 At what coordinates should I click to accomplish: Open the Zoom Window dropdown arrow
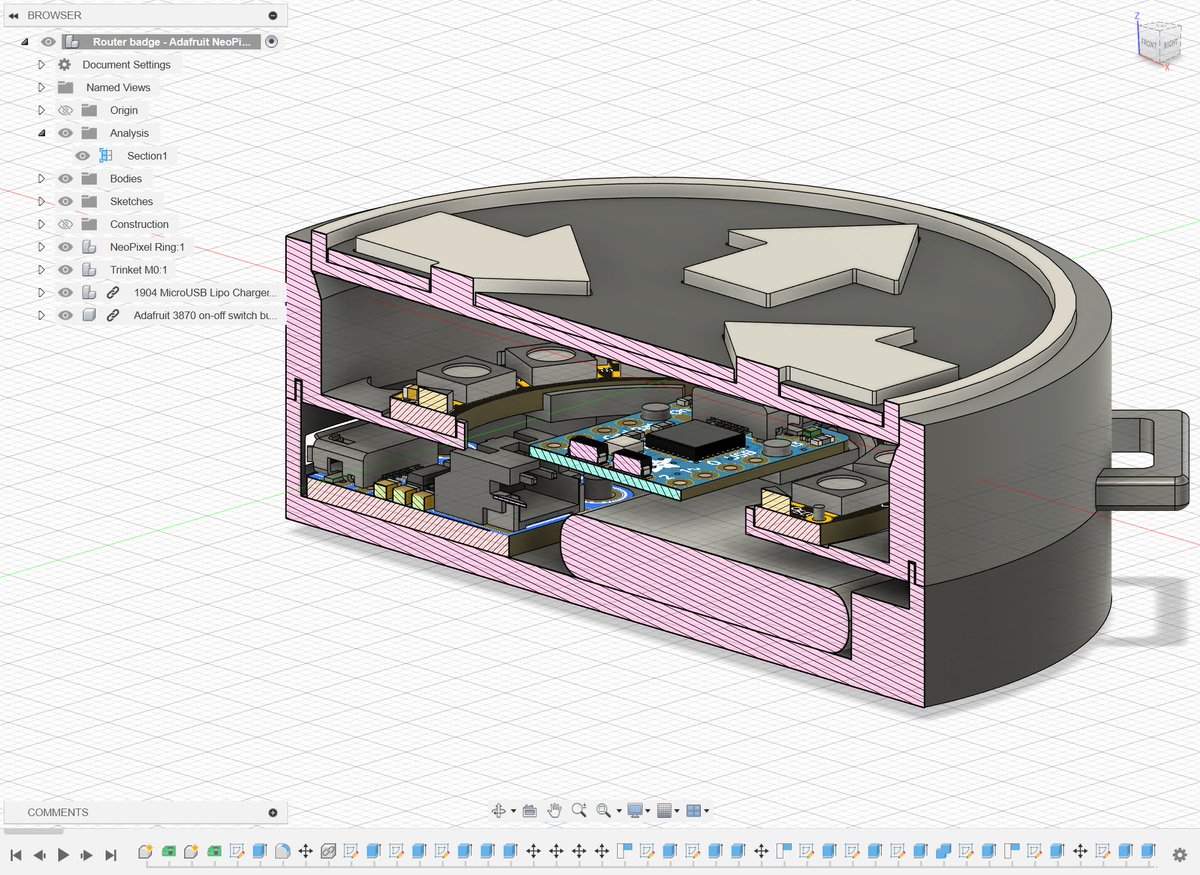tap(617, 811)
